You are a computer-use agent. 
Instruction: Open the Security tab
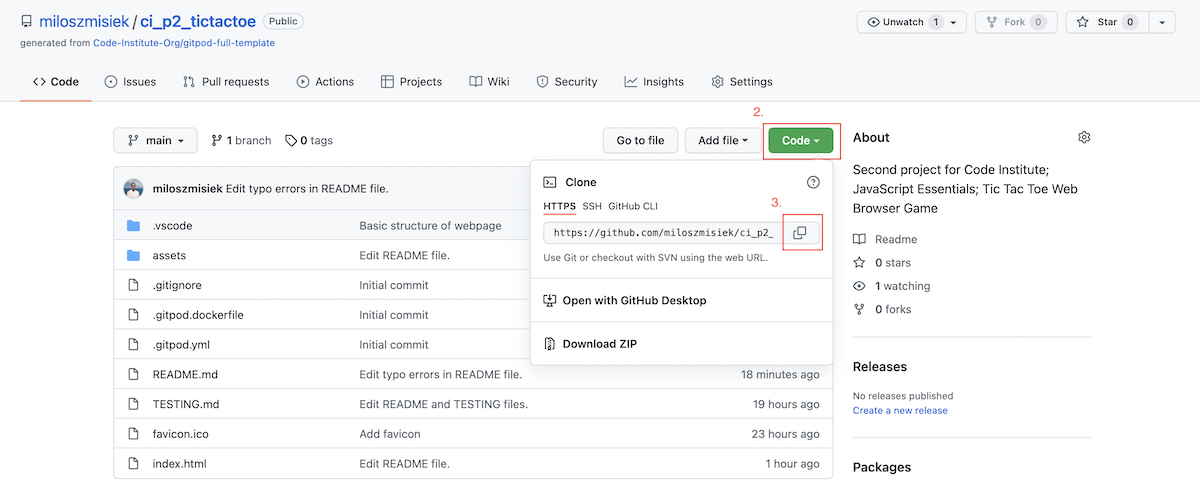click(567, 82)
